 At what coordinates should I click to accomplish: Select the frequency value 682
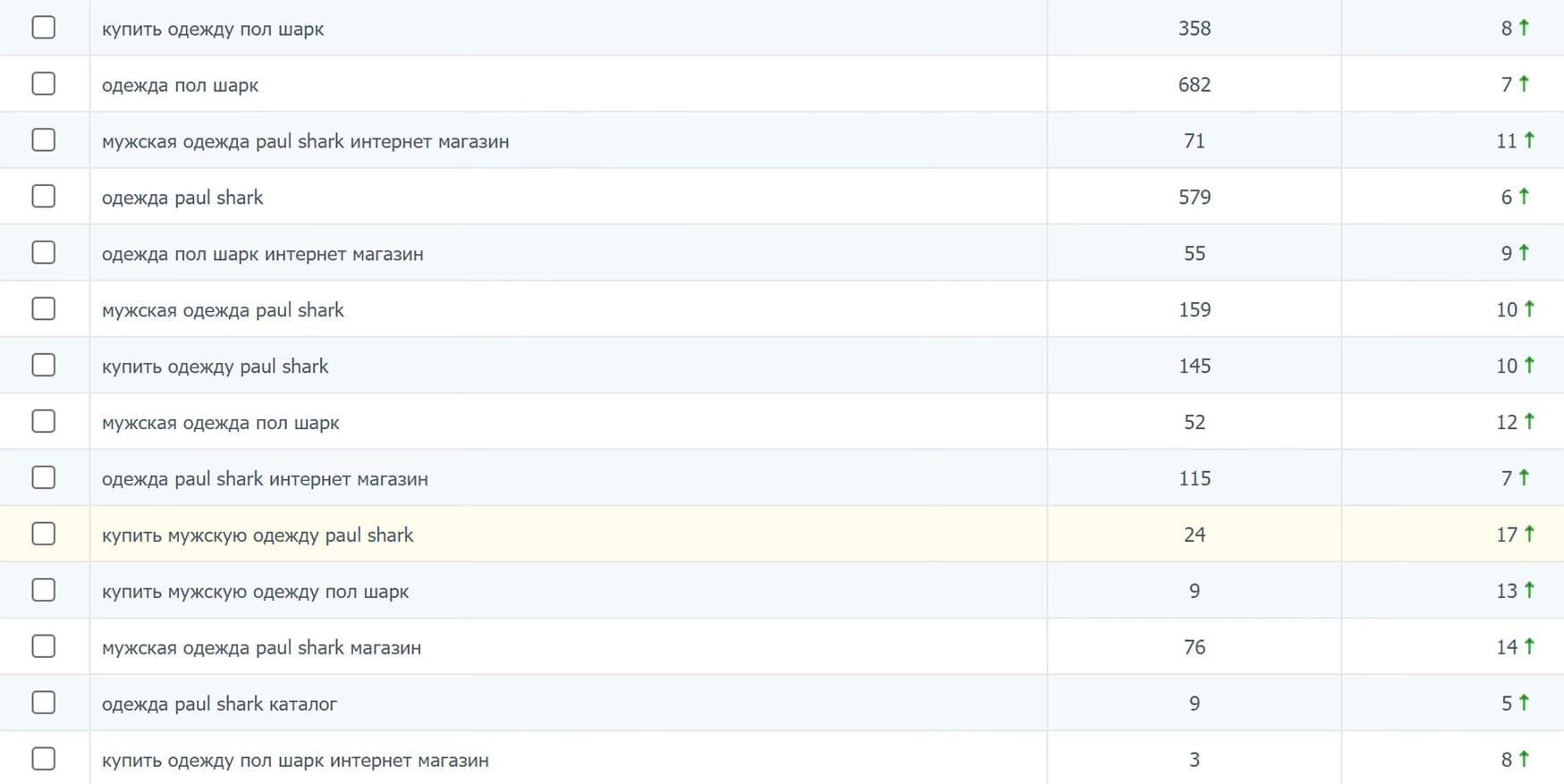click(1194, 85)
